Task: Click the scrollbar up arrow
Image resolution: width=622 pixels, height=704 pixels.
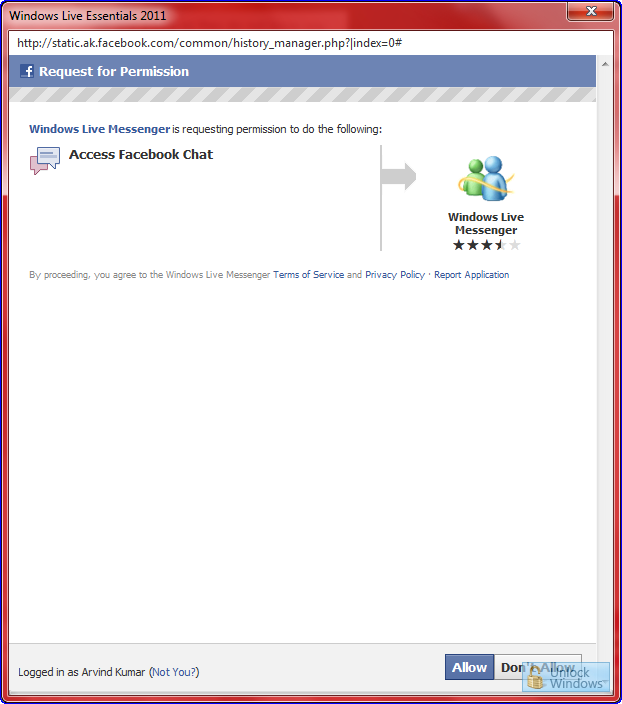Action: [605, 65]
